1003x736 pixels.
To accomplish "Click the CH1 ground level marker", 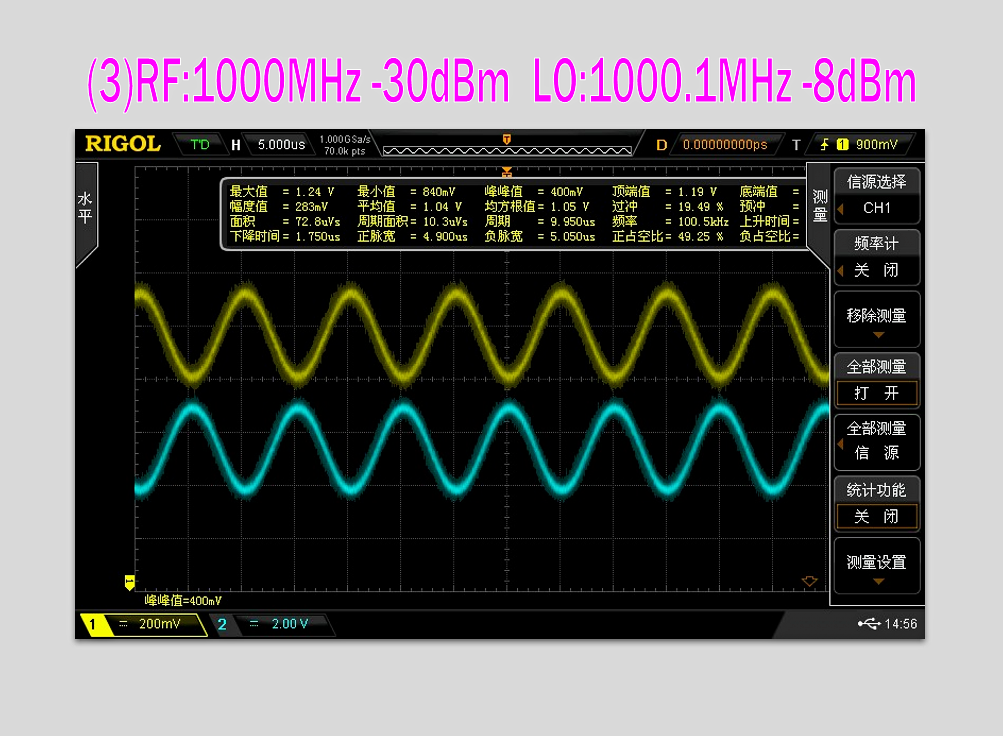I will [x=129, y=581].
